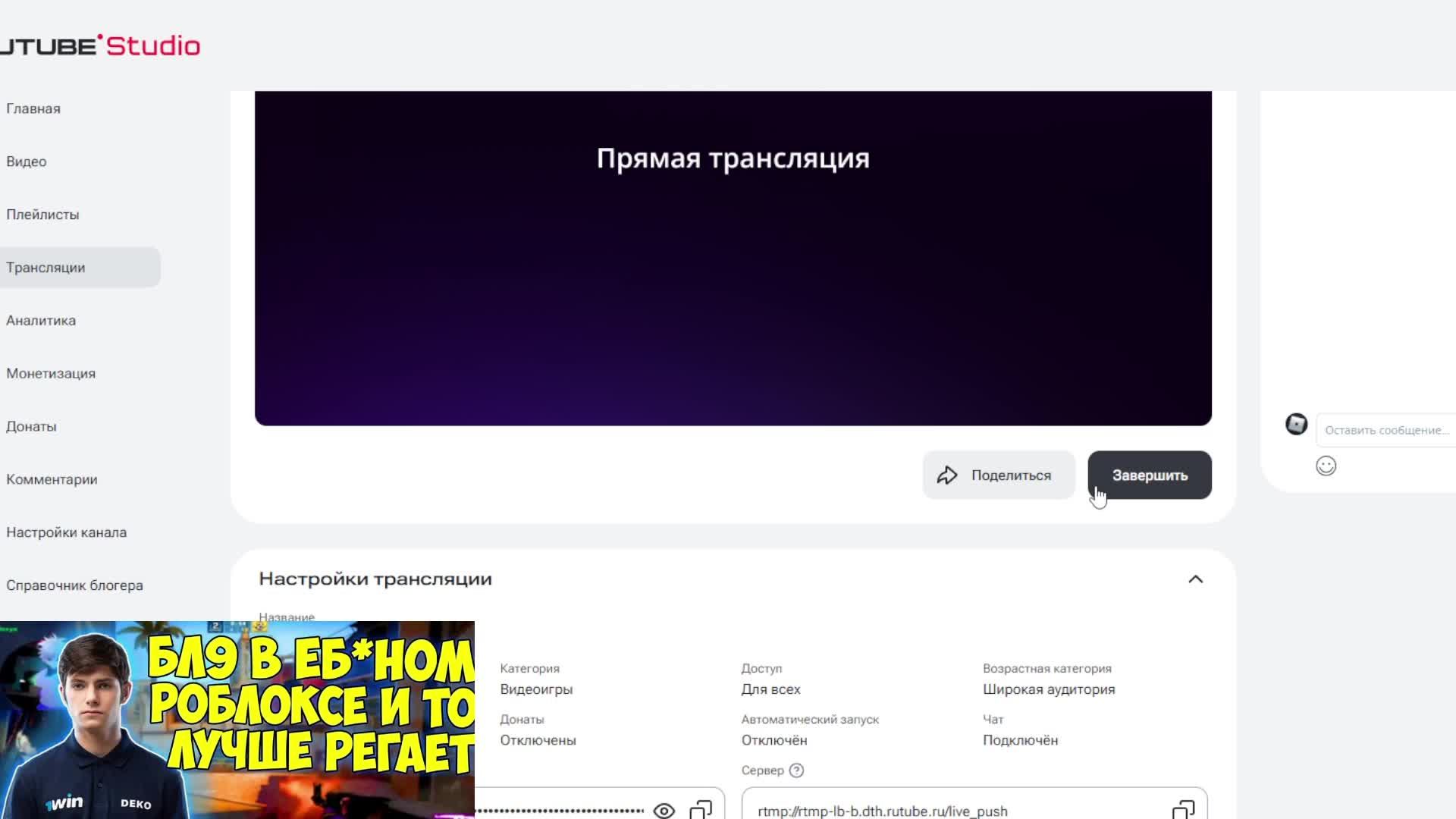Click the Поделиться button
This screenshot has height=819, width=1456.
point(998,475)
